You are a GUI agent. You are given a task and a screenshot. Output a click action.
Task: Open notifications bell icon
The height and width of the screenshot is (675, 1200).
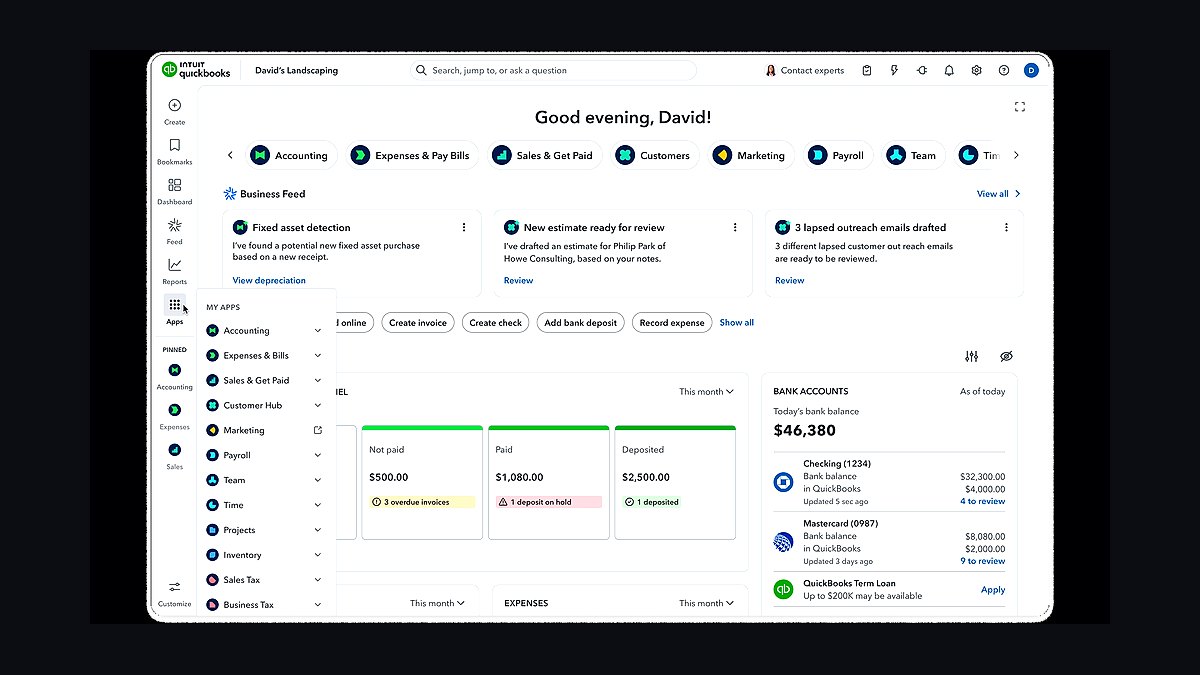coord(949,71)
